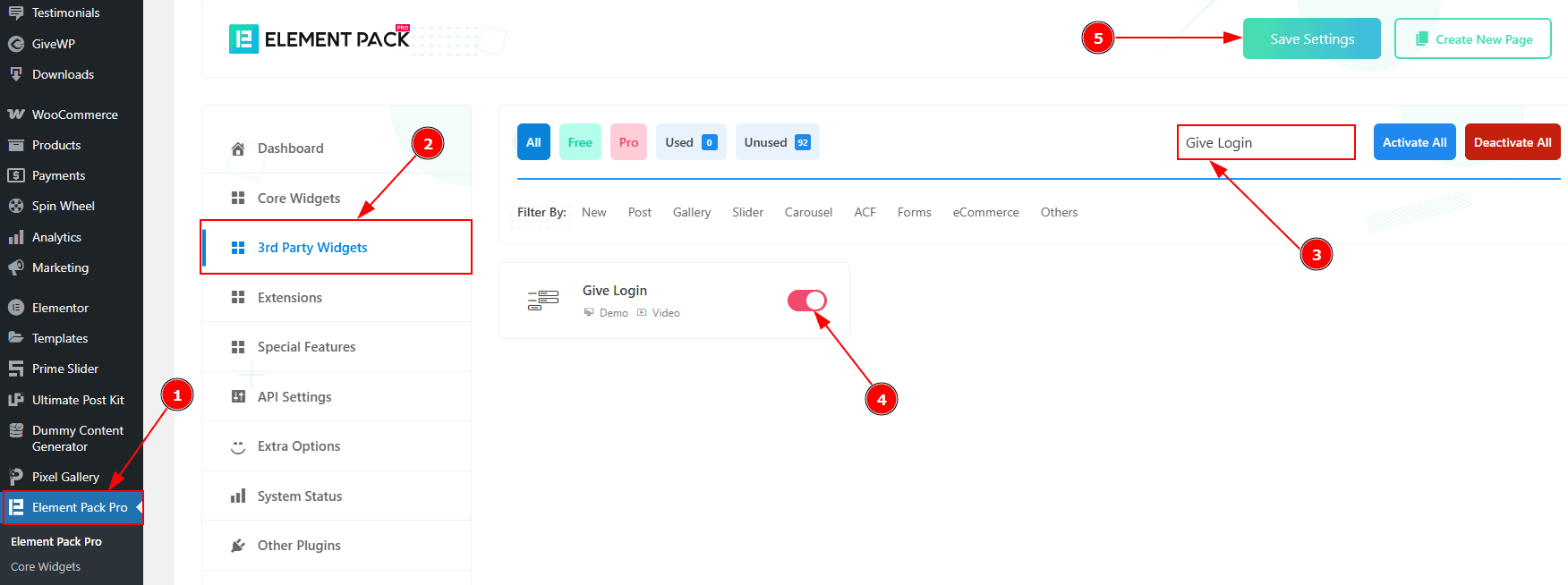Click the Spin Wheel sidebar icon
Image resolution: width=1568 pixels, height=585 pixels.
tap(16, 206)
